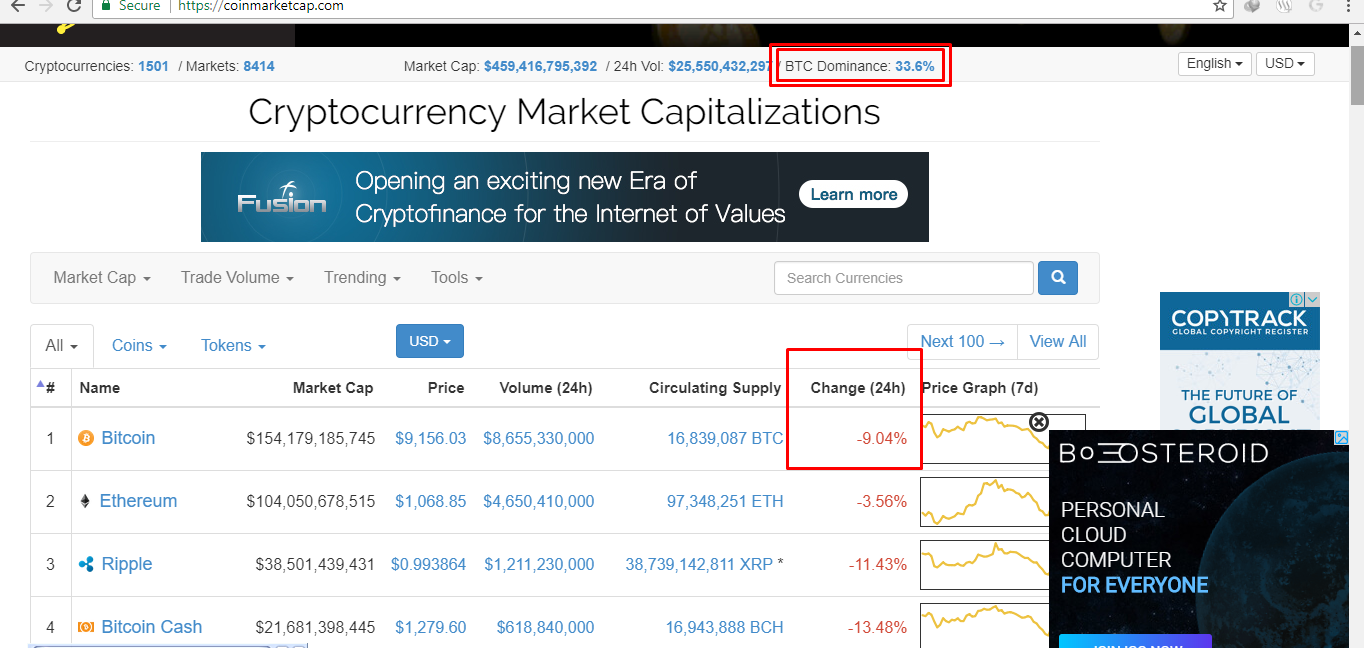Click the Bitcoin Cash logo icon
The height and width of the screenshot is (648, 1364).
coord(86,627)
